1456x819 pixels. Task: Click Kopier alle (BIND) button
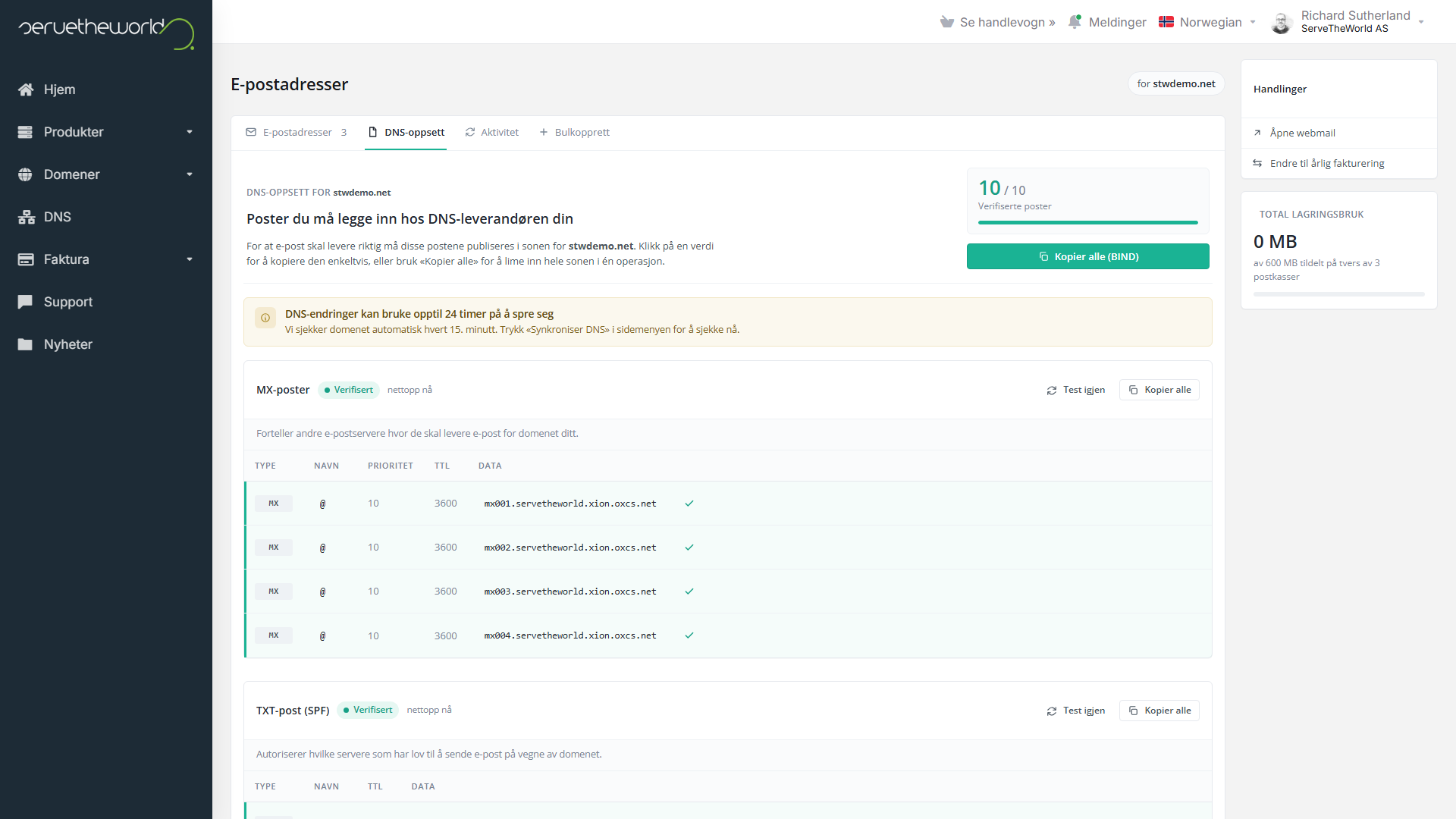coord(1088,256)
